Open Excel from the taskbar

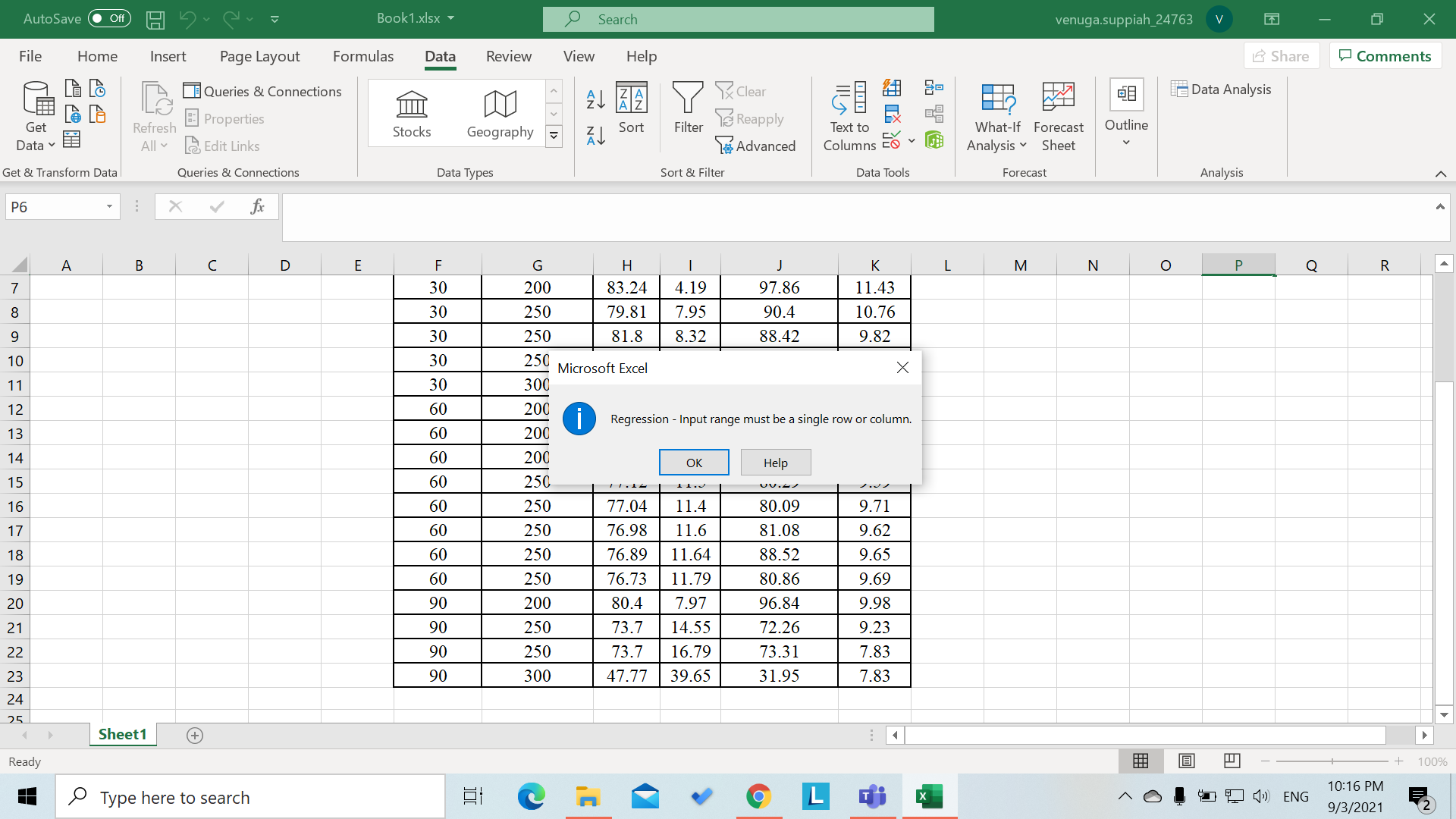coord(929,796)
